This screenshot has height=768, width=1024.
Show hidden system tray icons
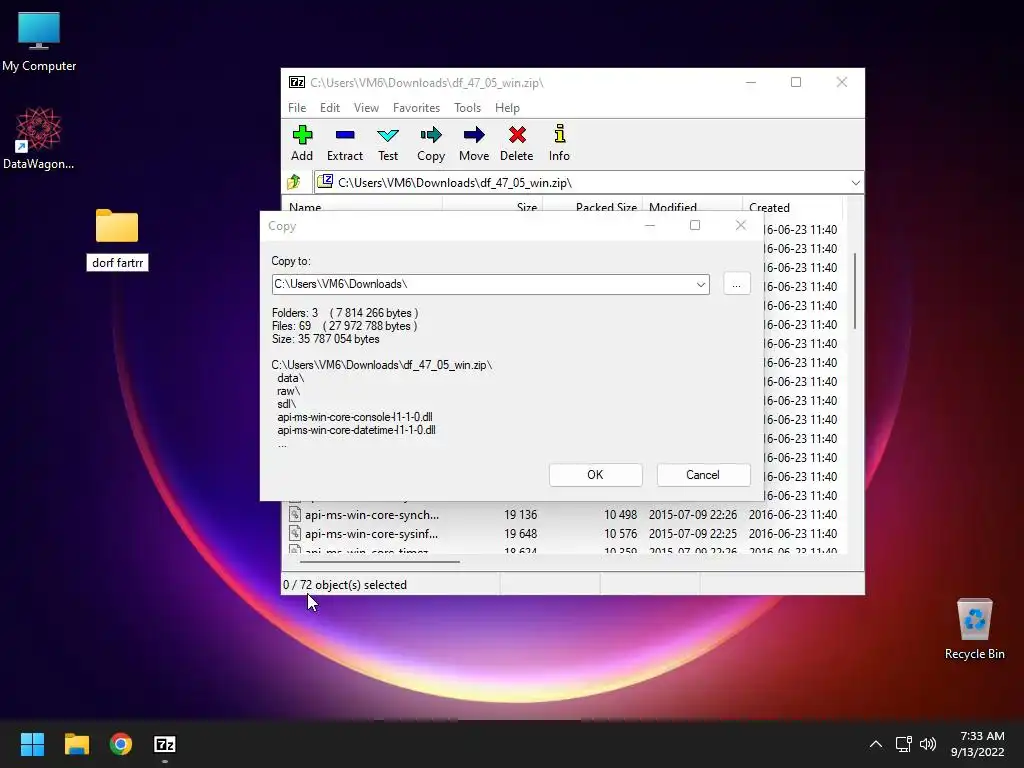(876, 744)
